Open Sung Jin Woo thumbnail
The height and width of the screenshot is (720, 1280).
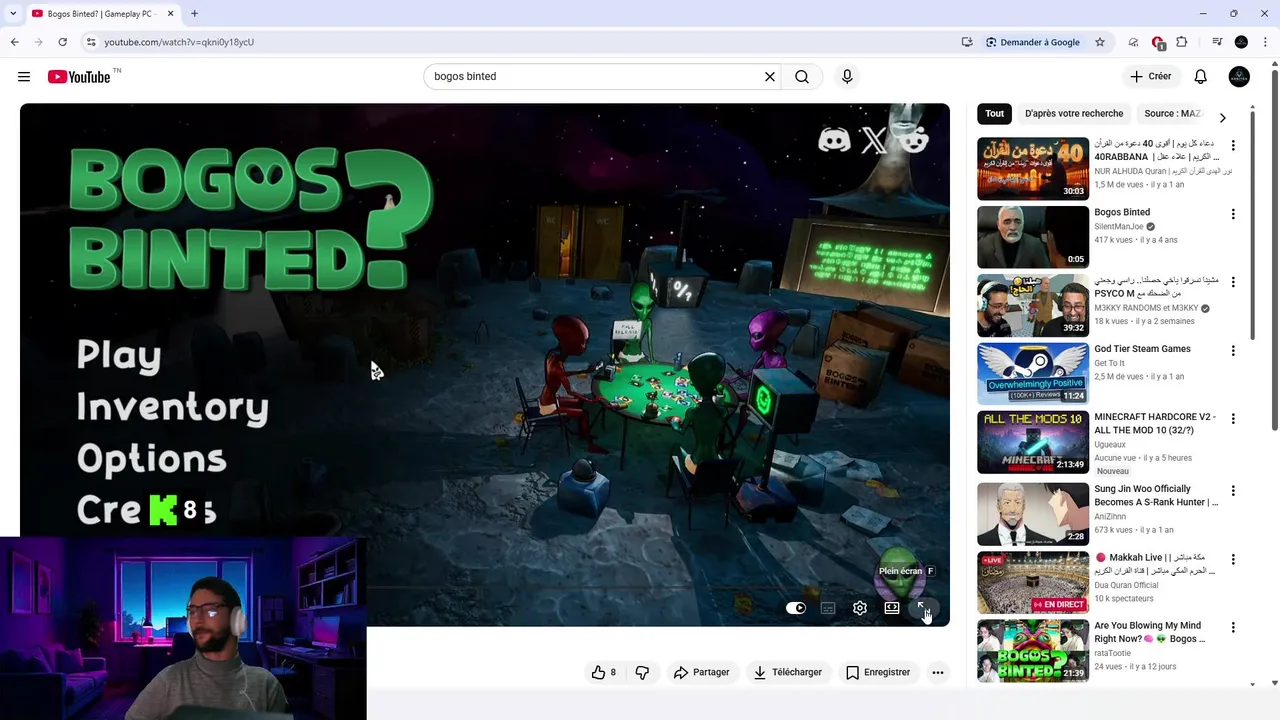(1033, 514)
